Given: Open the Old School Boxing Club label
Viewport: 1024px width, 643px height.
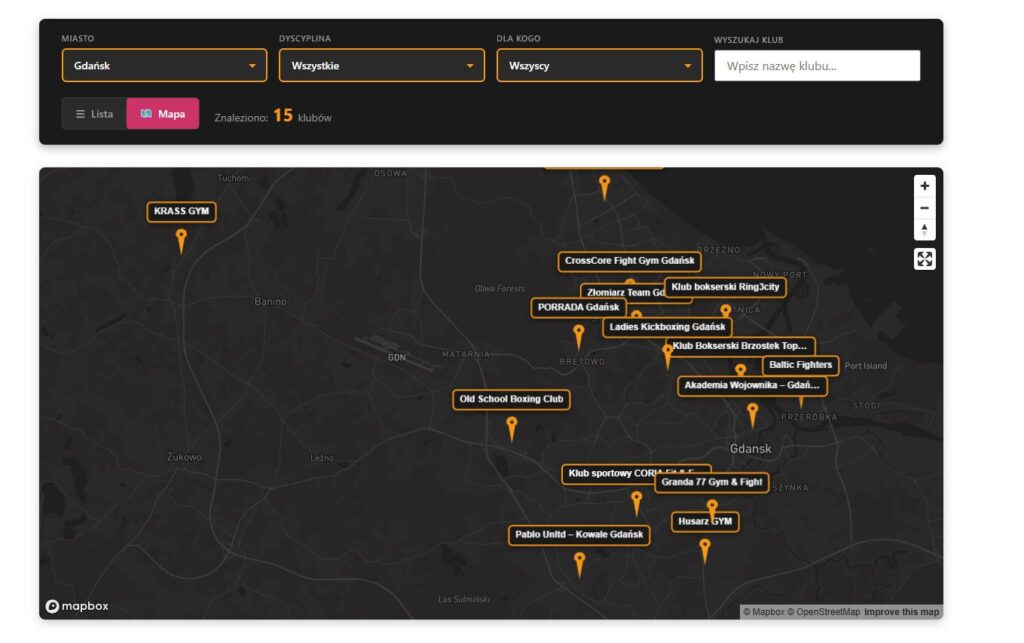Looking at the screenshot, I should pyautogui.click(x=511, y=400).
